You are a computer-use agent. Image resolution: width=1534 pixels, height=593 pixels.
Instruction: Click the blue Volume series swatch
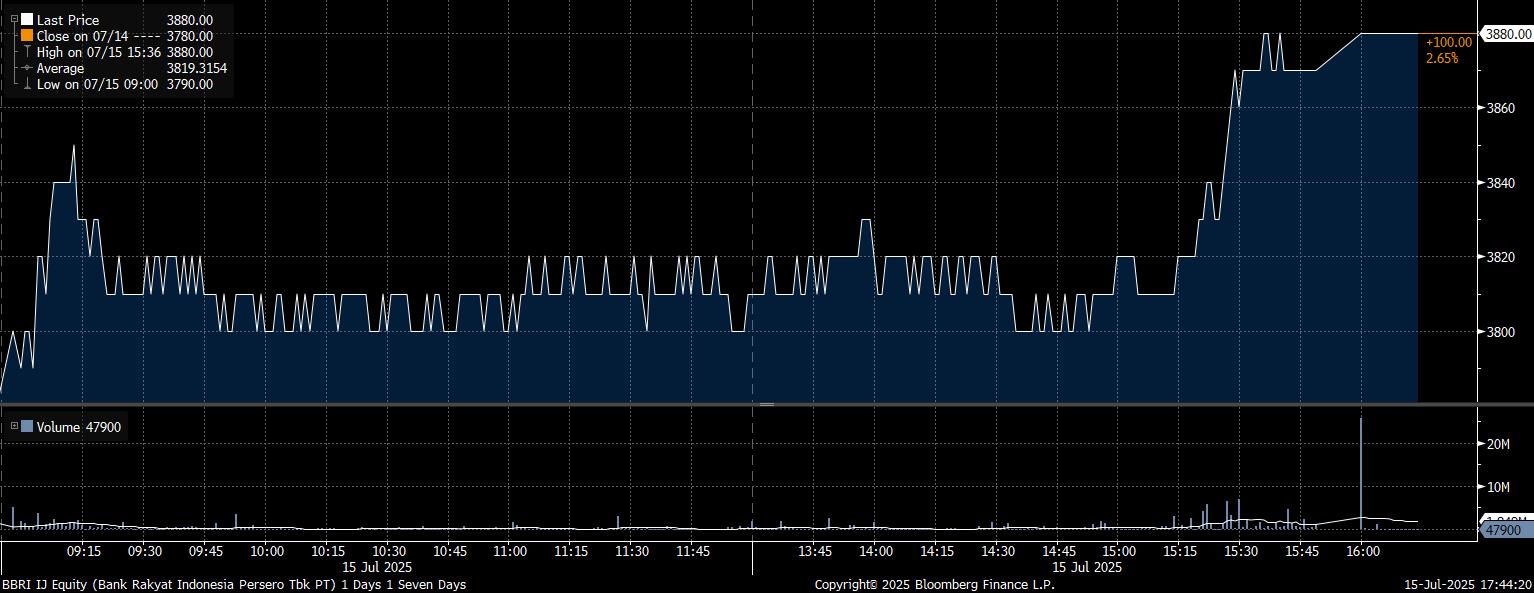tap(27, 427)
